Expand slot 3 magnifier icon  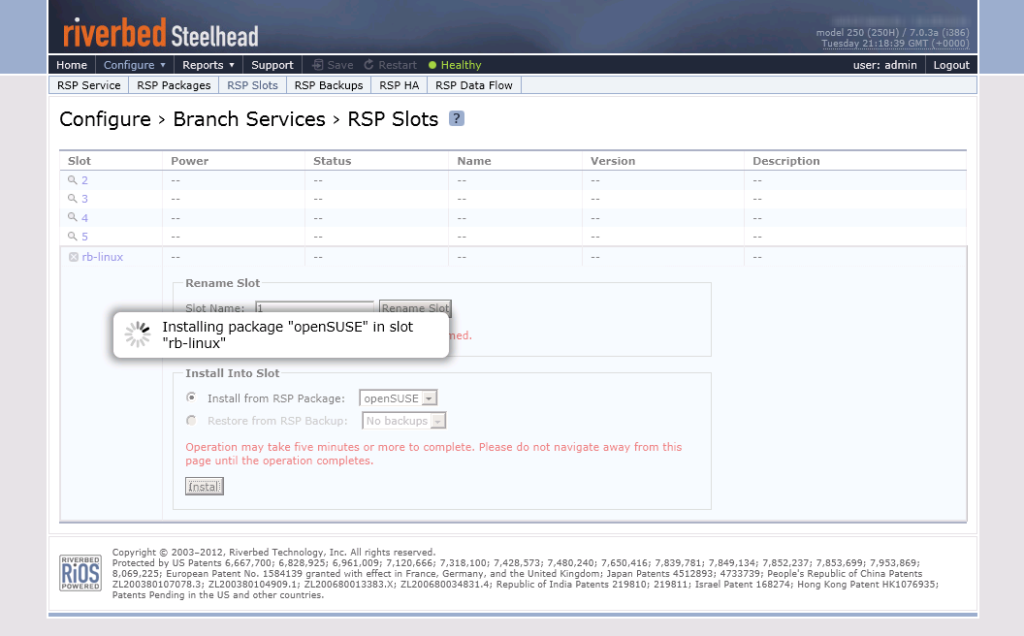[x=72, y=199]
